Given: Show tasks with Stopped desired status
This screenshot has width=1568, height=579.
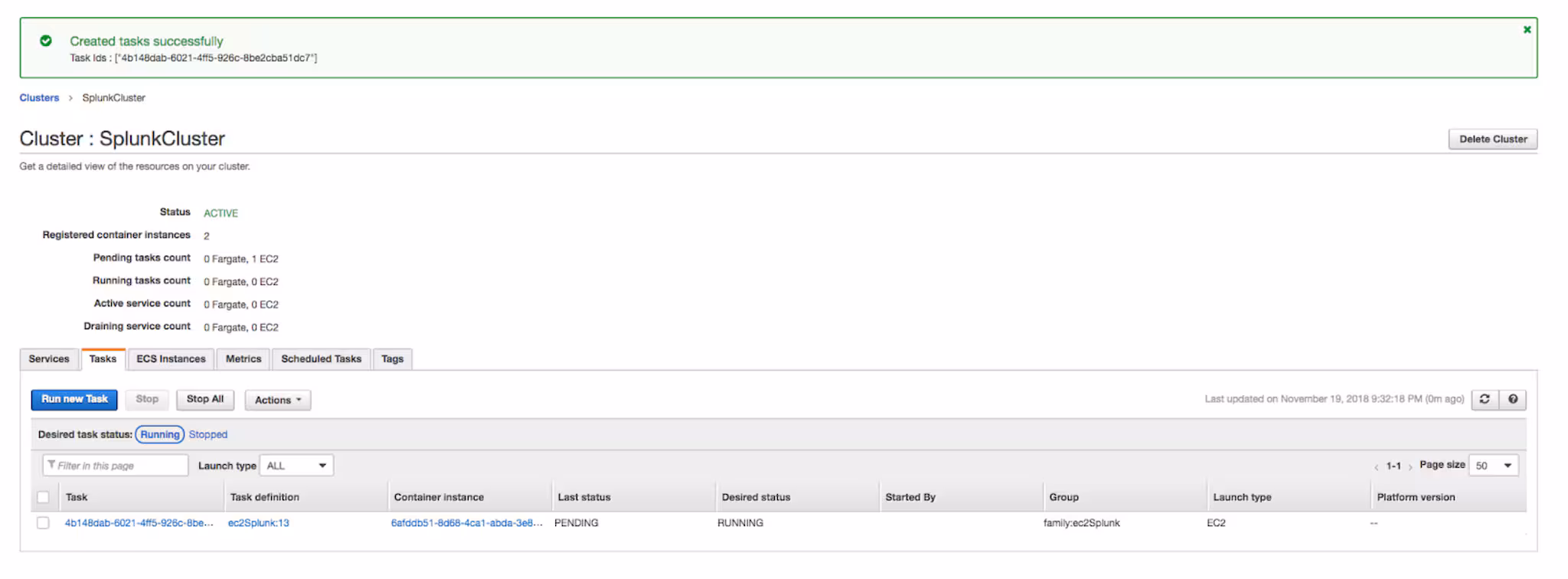Looking at the screenshot, I should point(208,434).
